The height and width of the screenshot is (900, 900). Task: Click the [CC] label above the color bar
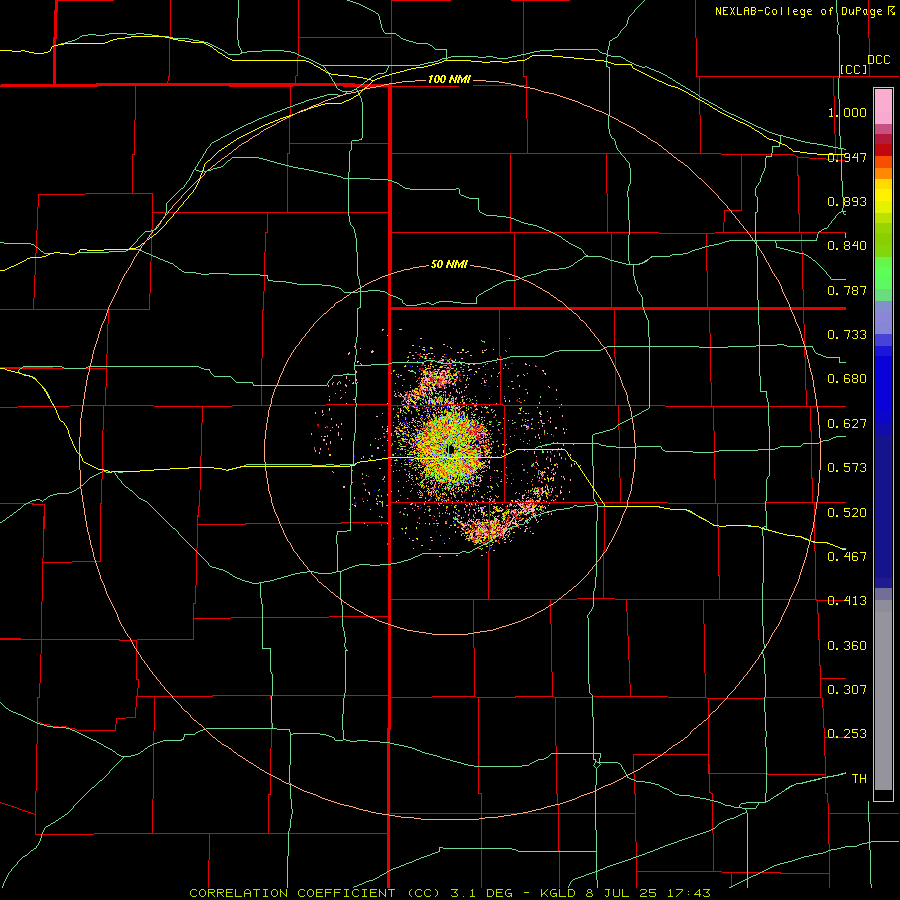point(854,69)
